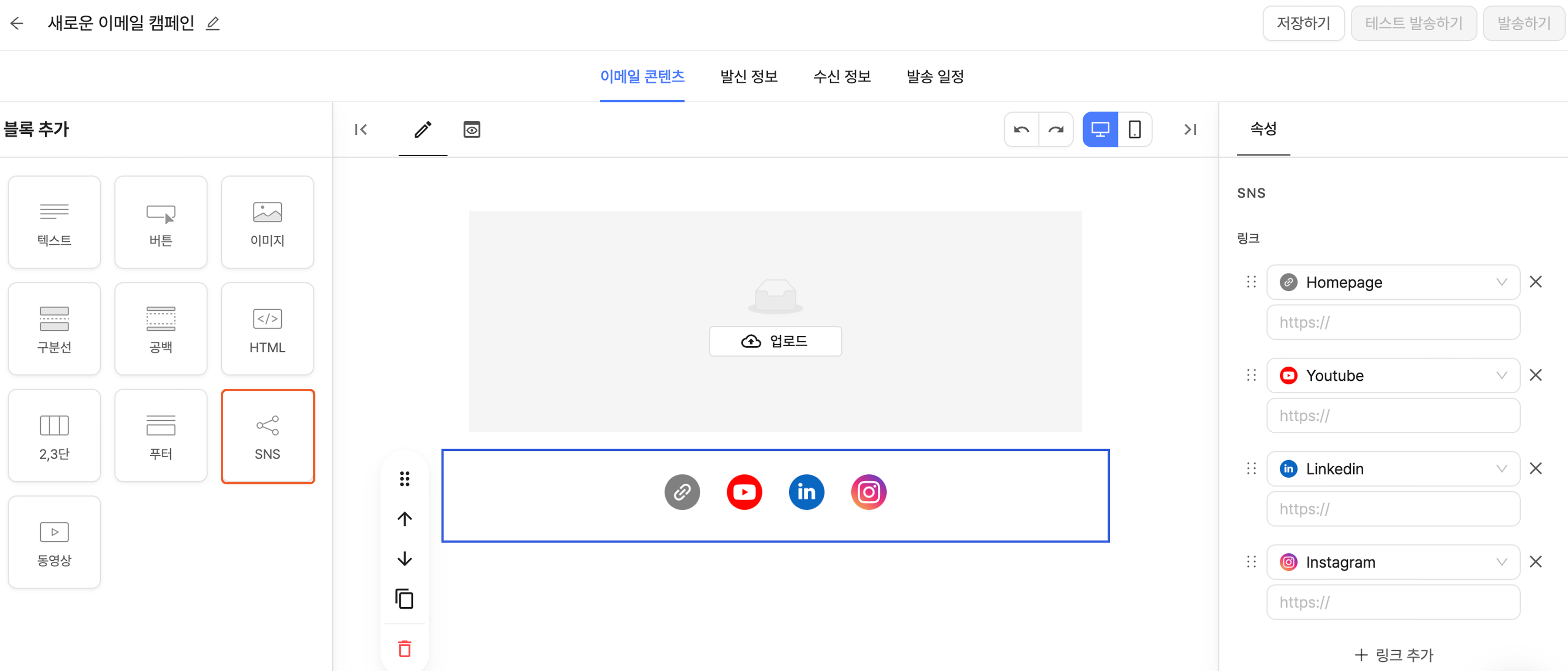Click the undo arrow in toolbar
The image size is (1568, 671).
pyautogui.click(x=1021, y=130)
